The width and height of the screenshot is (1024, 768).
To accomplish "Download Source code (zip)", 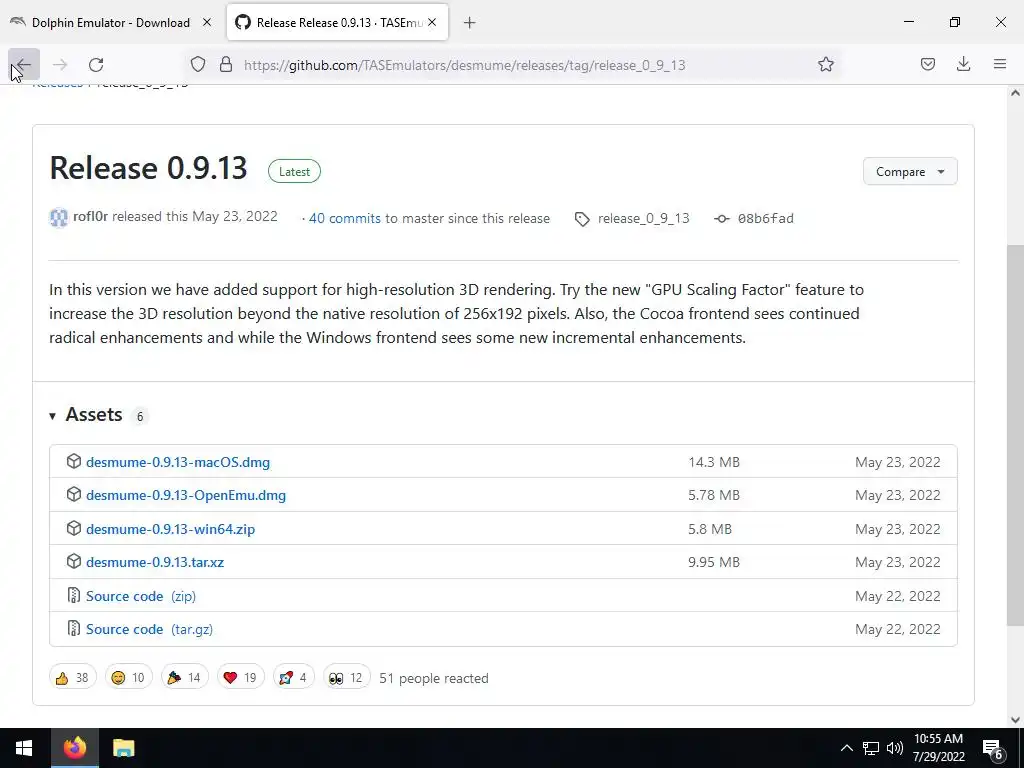I will 141,596.
